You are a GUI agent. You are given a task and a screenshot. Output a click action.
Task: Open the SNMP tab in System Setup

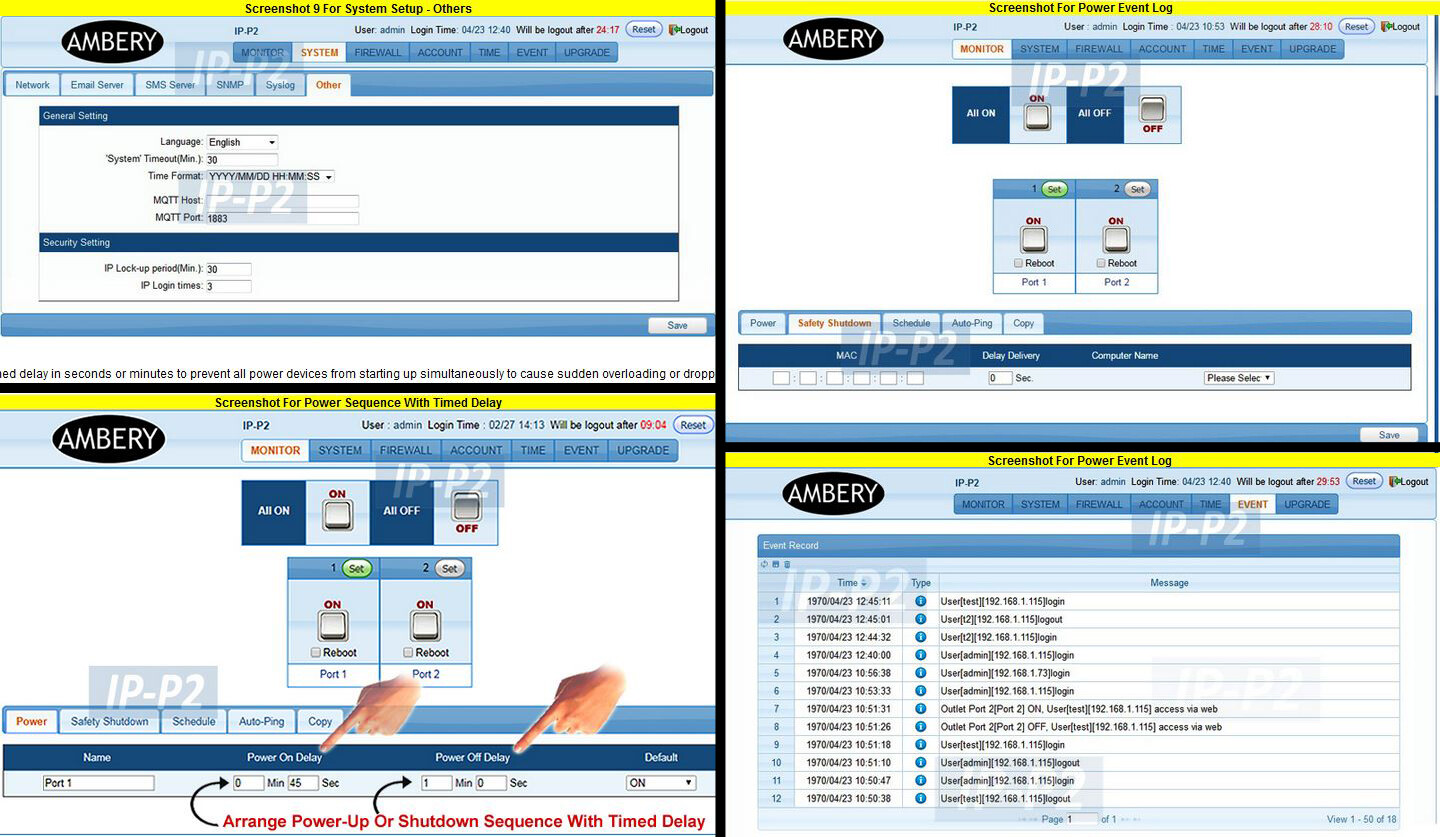click(x=229, y=85)
